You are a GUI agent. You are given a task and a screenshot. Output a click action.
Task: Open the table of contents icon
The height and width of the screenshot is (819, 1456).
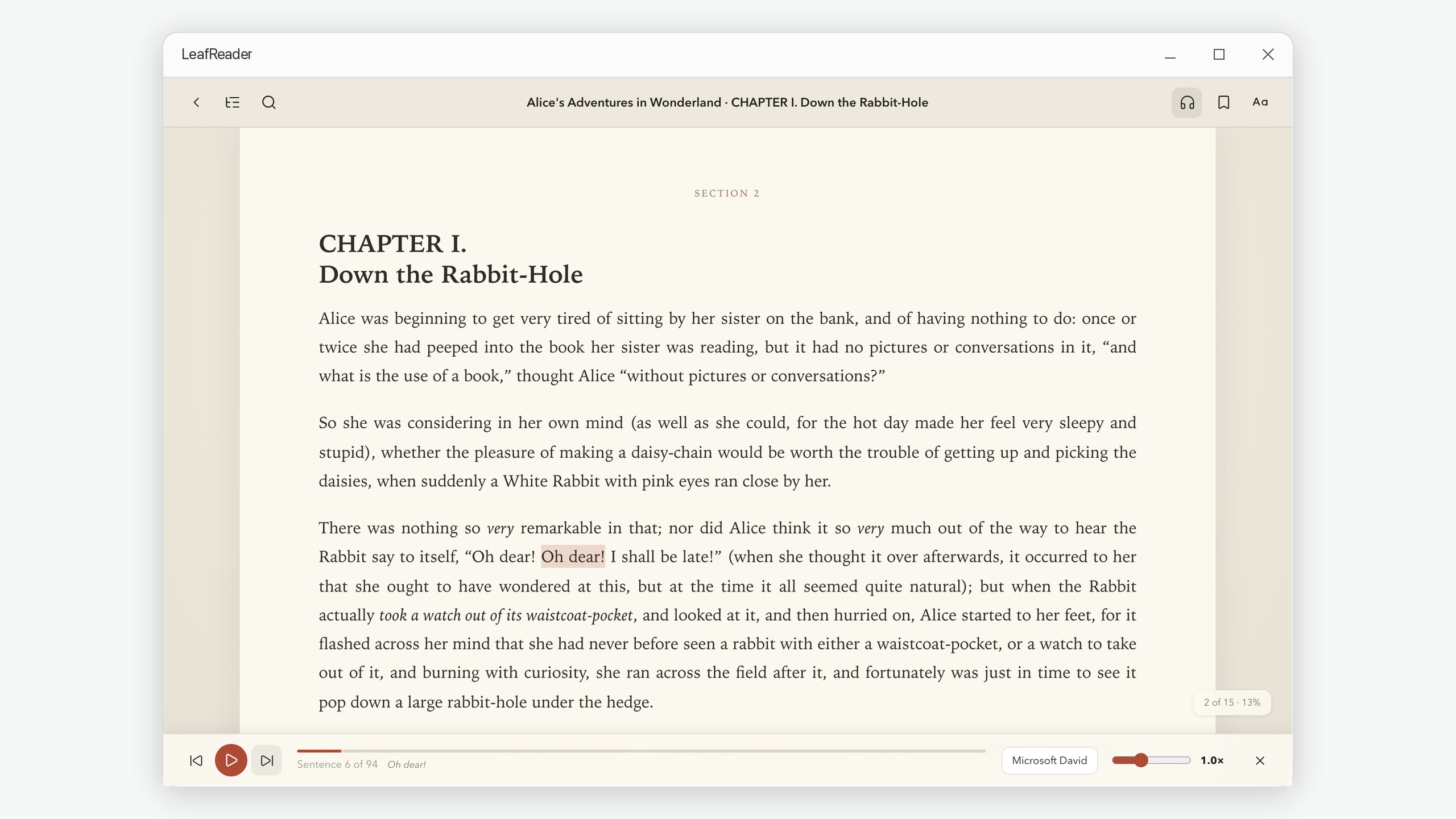pyautogui.click(x=232, y=102)
